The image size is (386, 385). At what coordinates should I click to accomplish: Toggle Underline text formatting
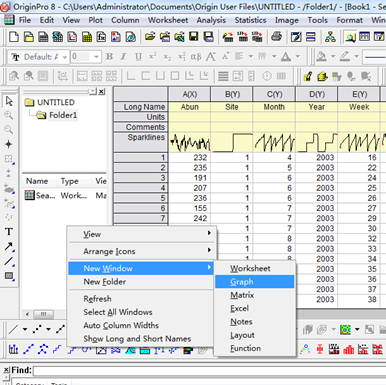pos(138,57)
